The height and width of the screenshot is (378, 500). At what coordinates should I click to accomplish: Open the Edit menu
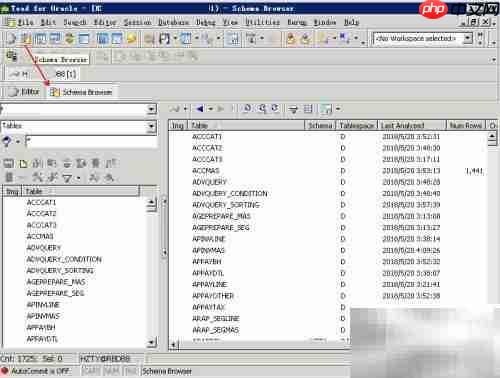(x=48, y=22)
